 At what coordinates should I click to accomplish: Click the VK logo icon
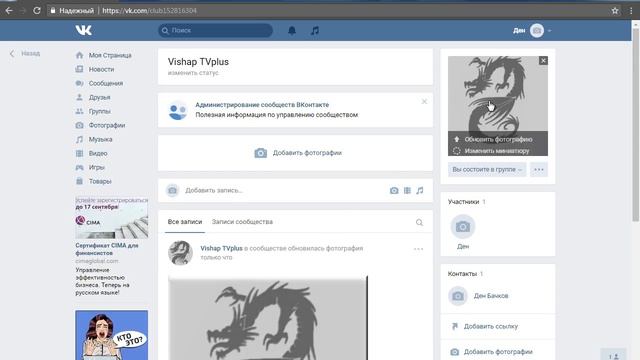point(84,30)
